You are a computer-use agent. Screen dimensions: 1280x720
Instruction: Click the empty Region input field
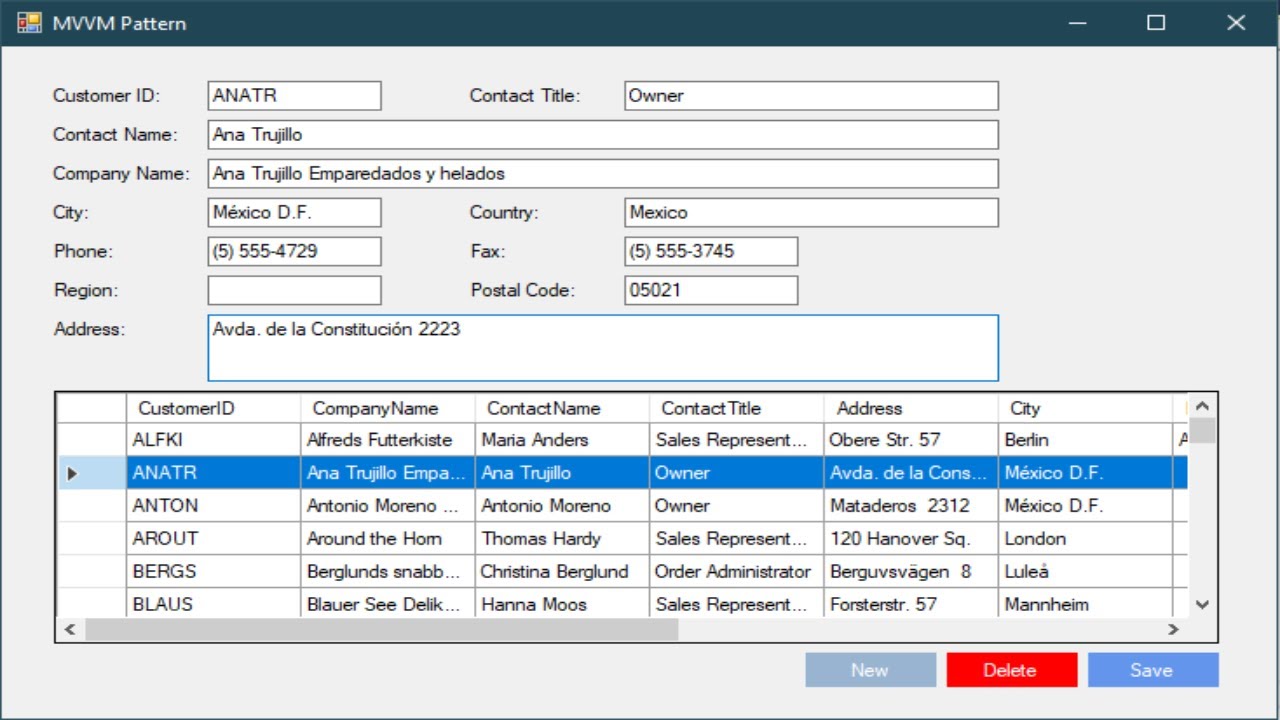pos(294,291)
